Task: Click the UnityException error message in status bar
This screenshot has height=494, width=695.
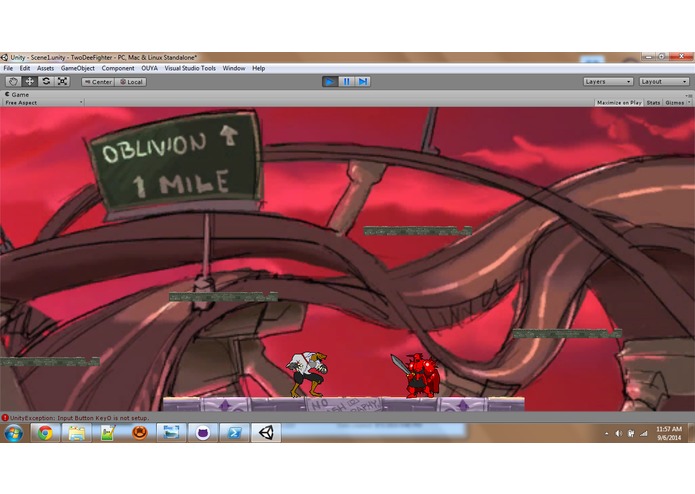Action: pos(80,418)
